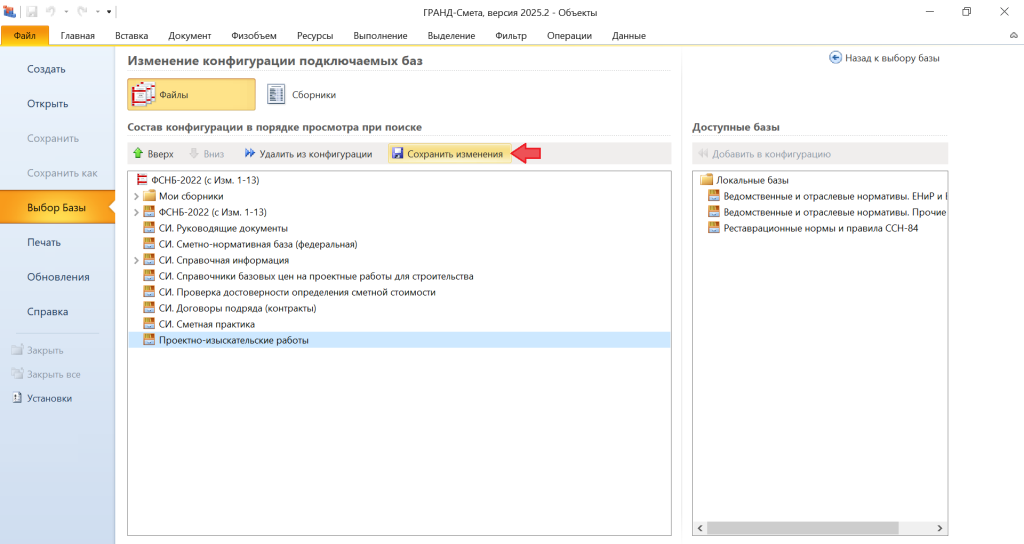Expand ФСНБ-2022 (с Изм. 1-13) folder node

click(136, 212)
